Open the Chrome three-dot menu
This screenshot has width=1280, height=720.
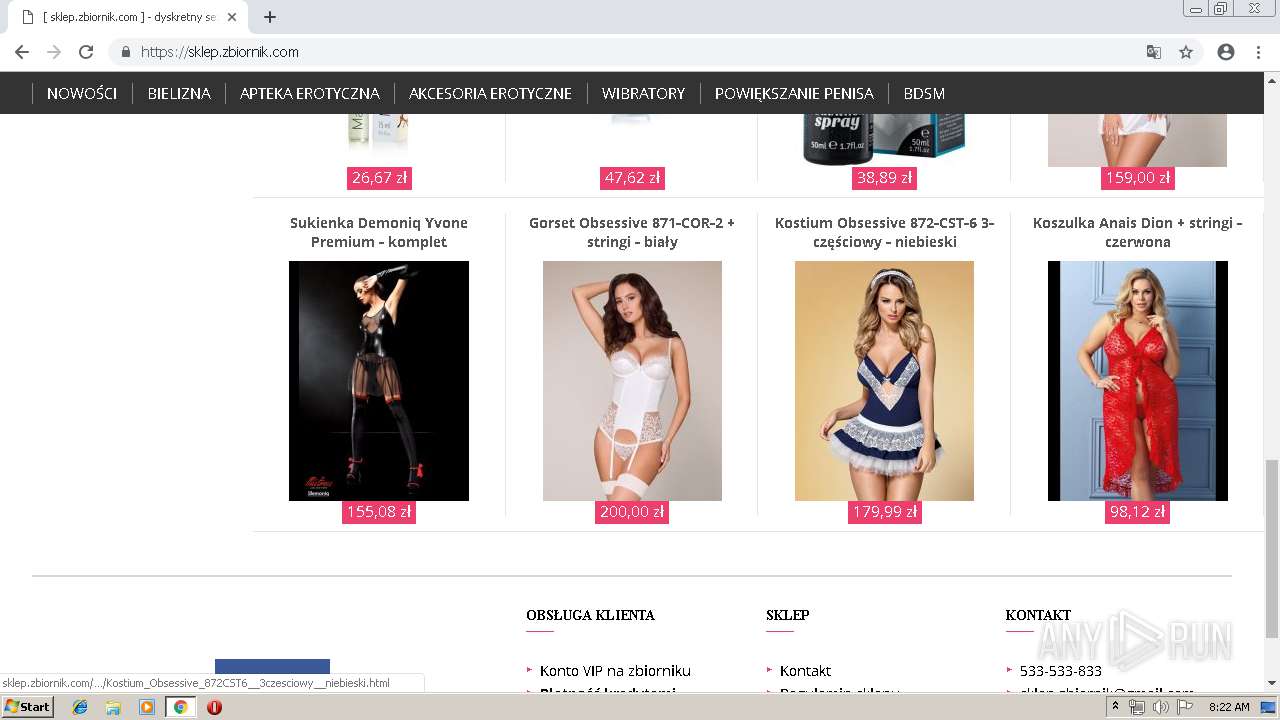coord(1258,52)
